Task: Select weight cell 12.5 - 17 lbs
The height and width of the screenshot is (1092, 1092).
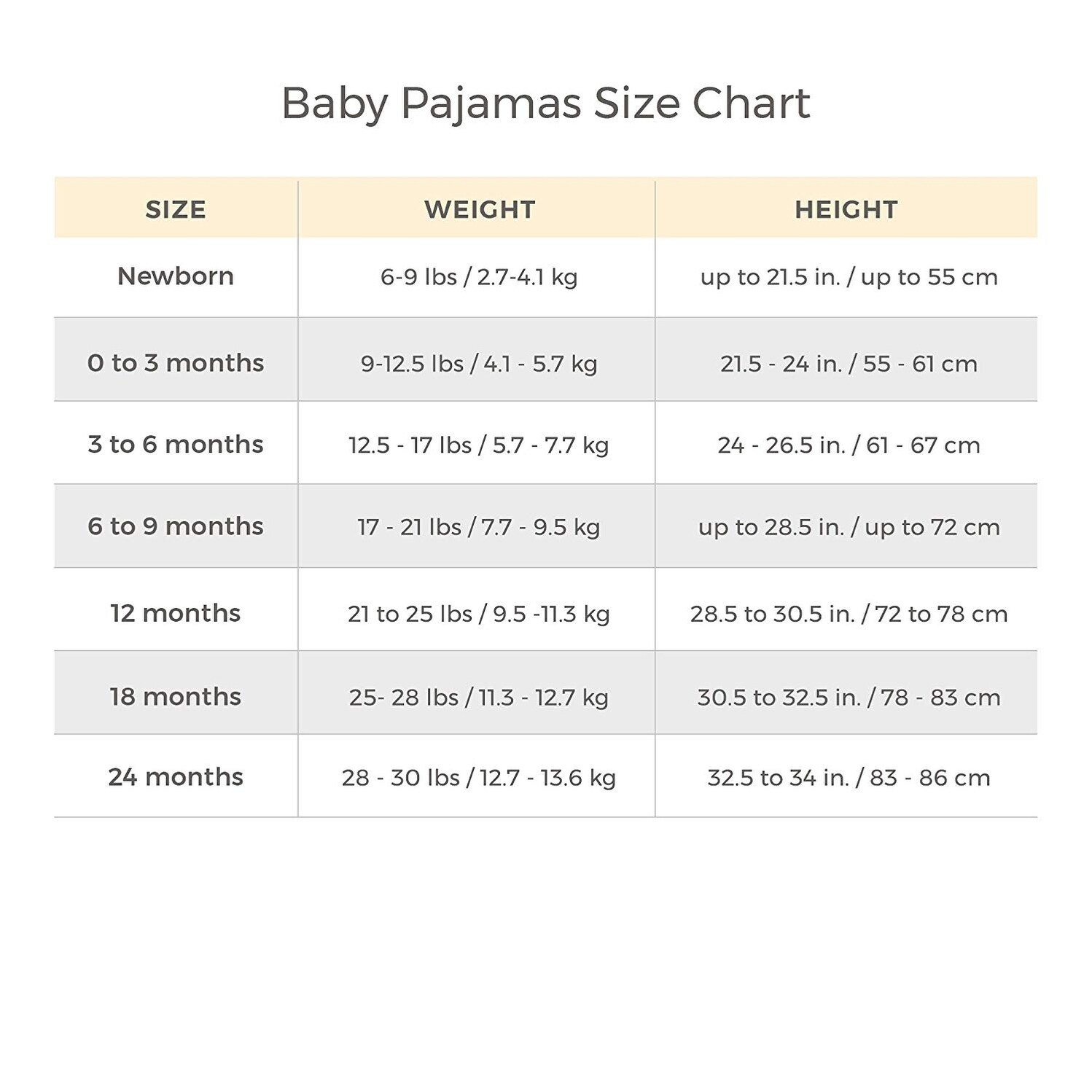Action: 479,445
